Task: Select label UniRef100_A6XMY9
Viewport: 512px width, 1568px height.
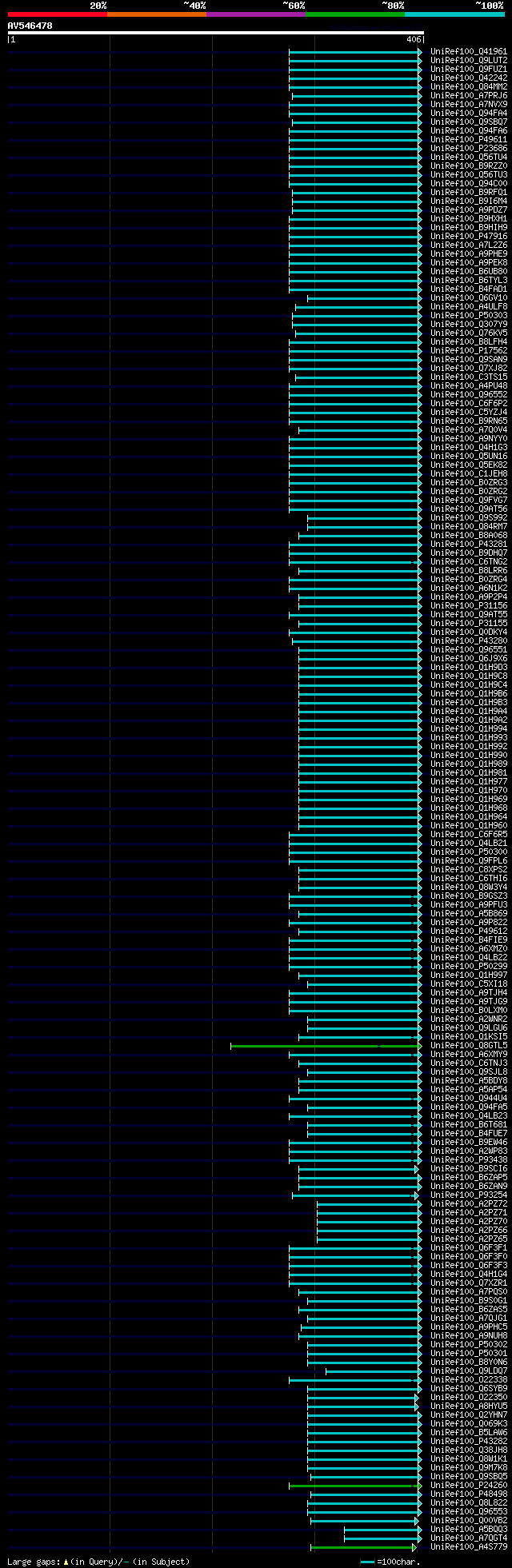Action: [x=469, y=1054]
